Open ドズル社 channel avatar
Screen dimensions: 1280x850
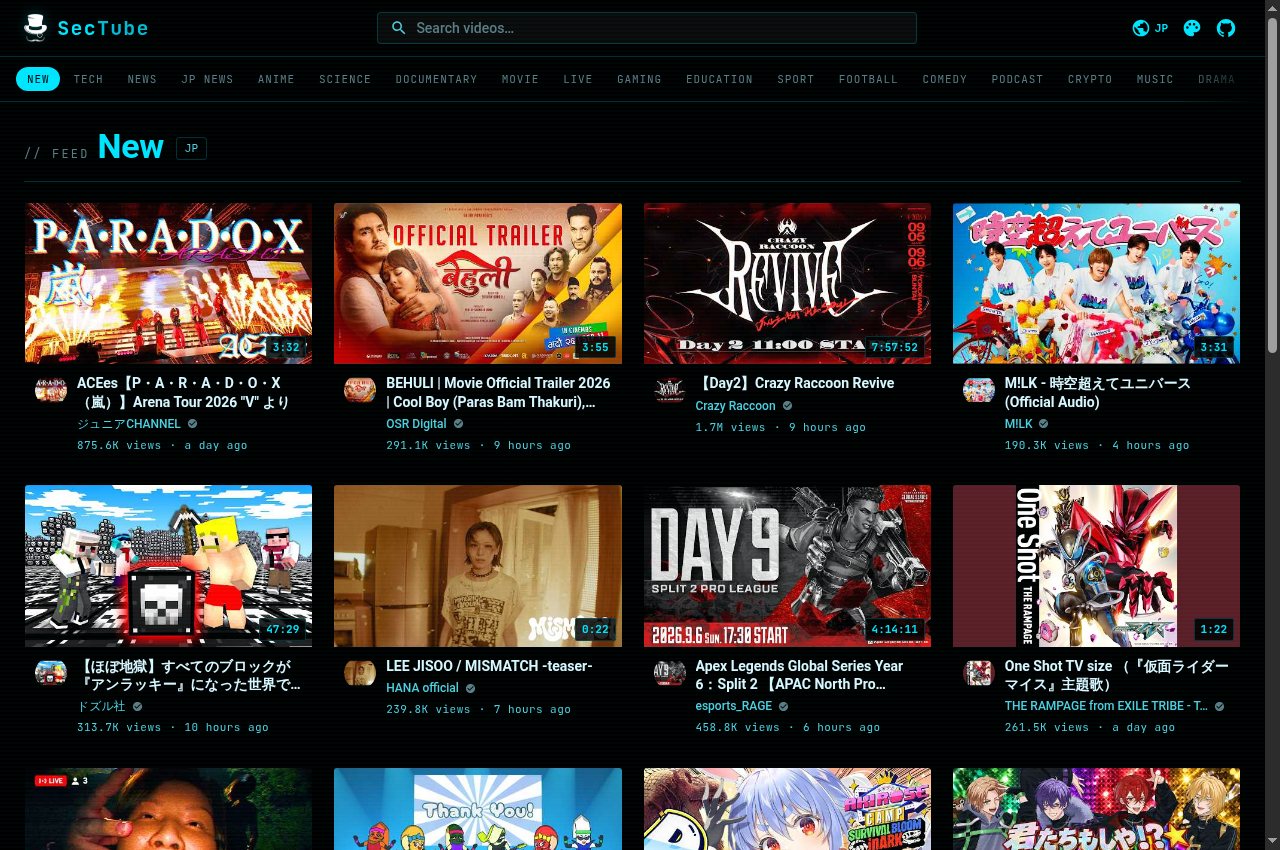click(x=51, y=673)
